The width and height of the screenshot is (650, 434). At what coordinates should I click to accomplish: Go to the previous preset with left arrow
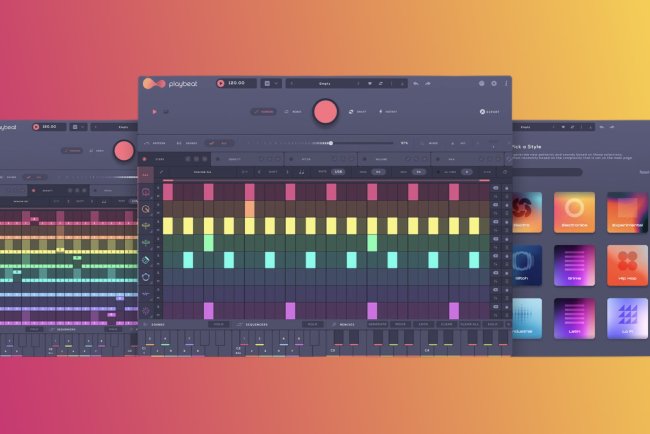tap(291, 84)
